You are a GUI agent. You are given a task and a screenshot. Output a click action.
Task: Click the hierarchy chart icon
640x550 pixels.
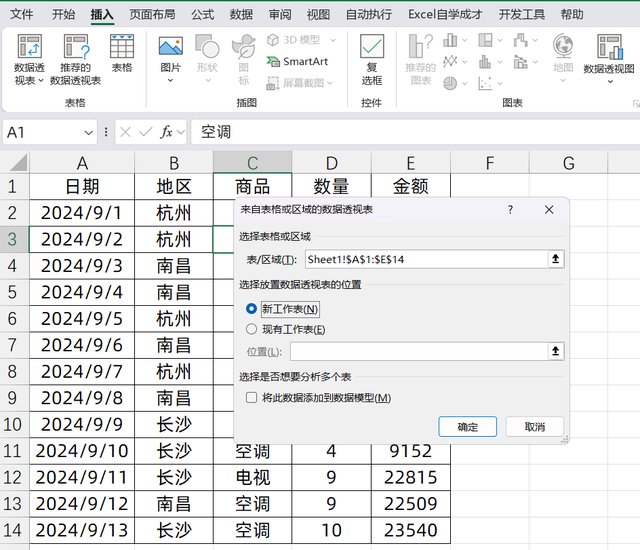coord(485,40)
